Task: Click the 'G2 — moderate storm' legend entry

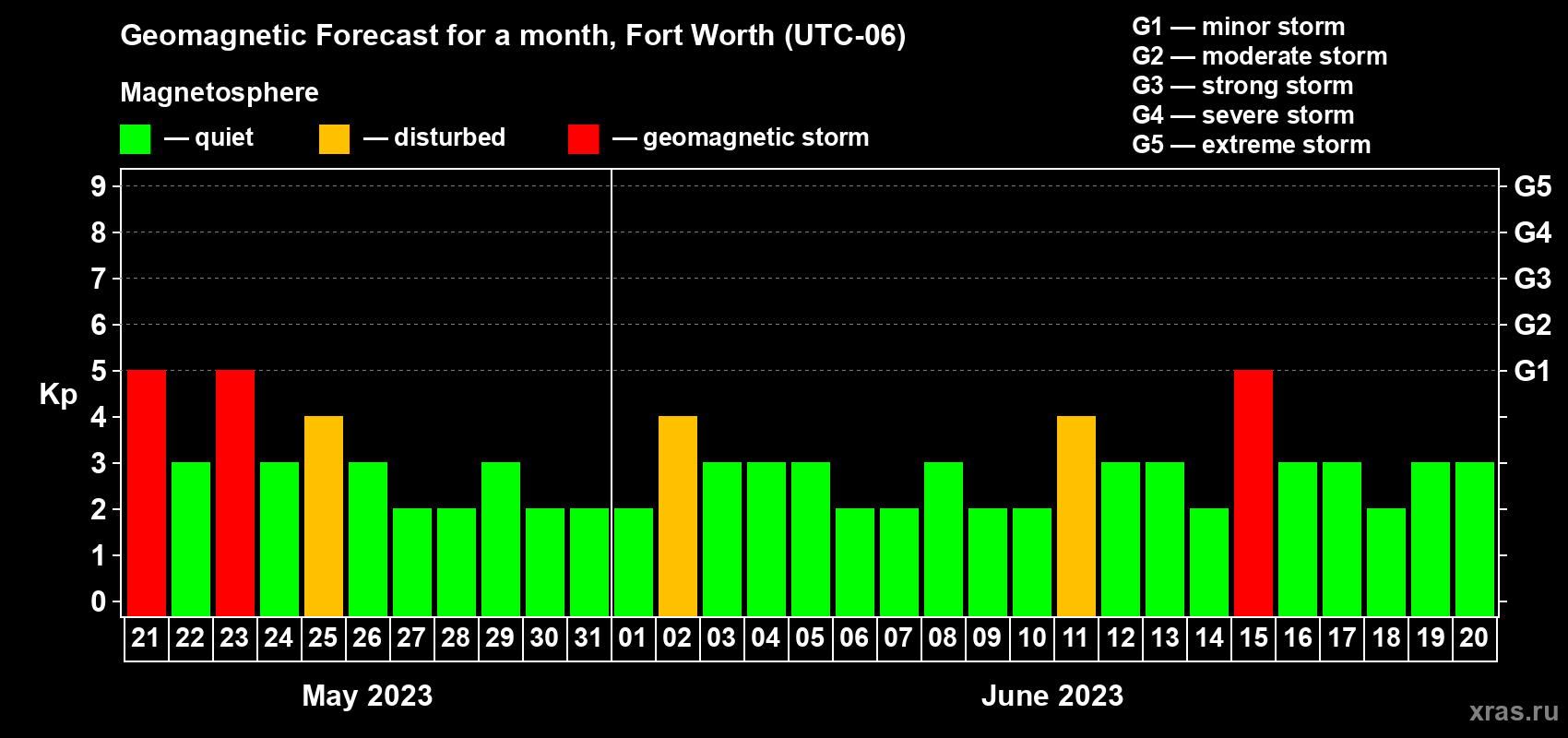Action: [x=1260, y=56]
